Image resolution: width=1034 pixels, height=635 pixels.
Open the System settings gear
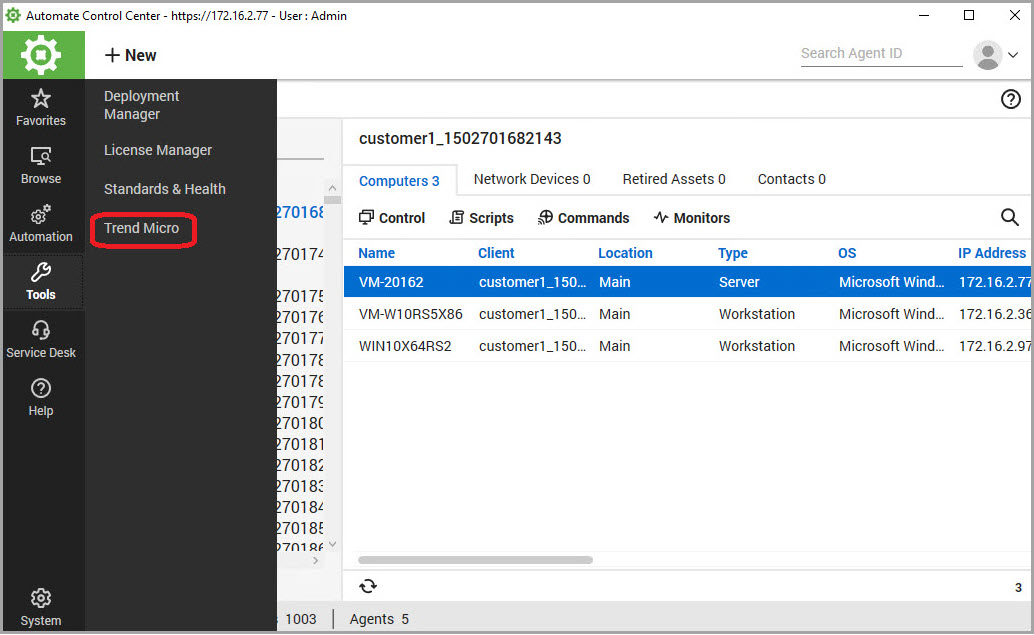[41, 607]
